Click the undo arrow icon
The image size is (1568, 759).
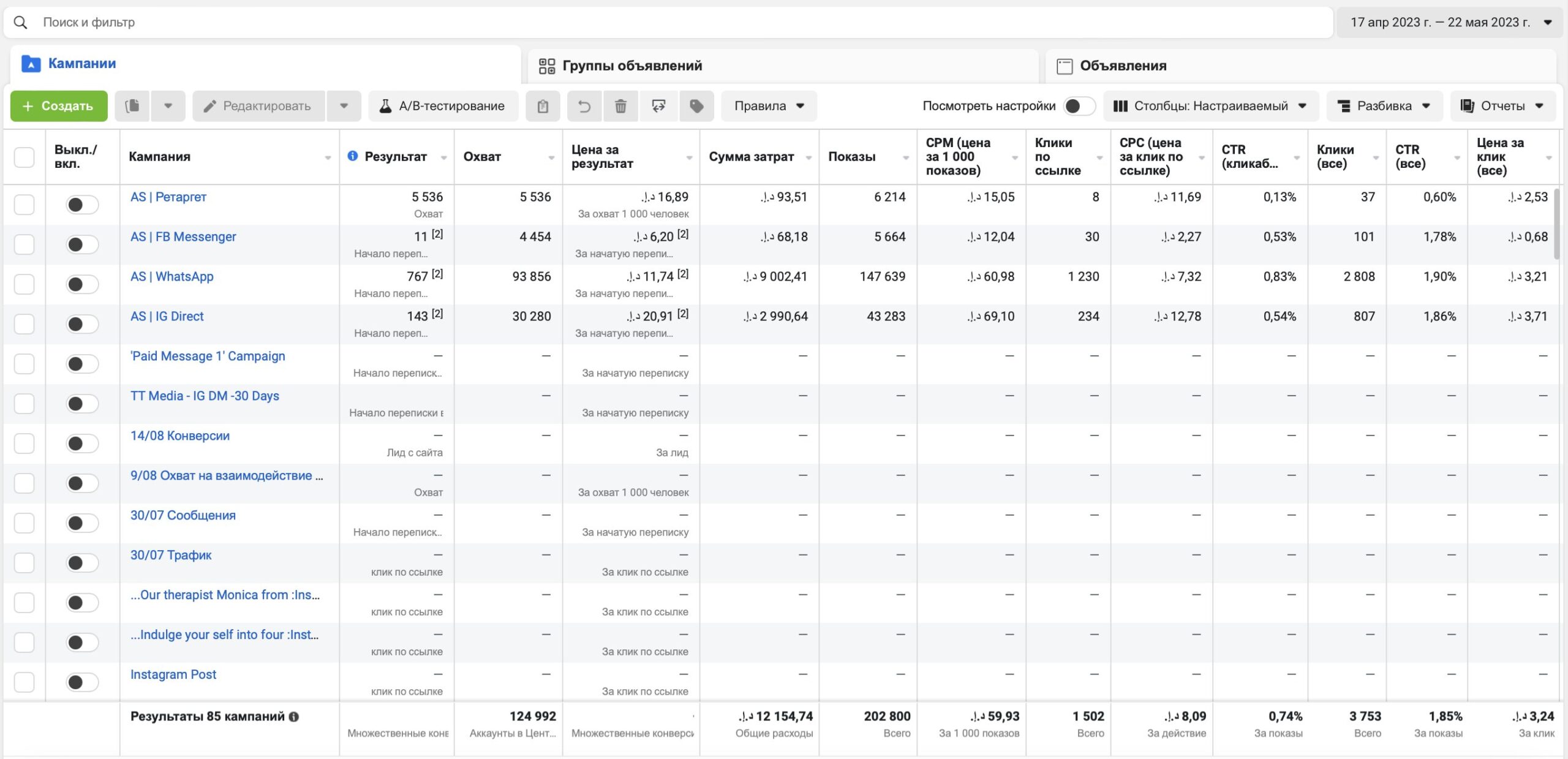(584, 106)
